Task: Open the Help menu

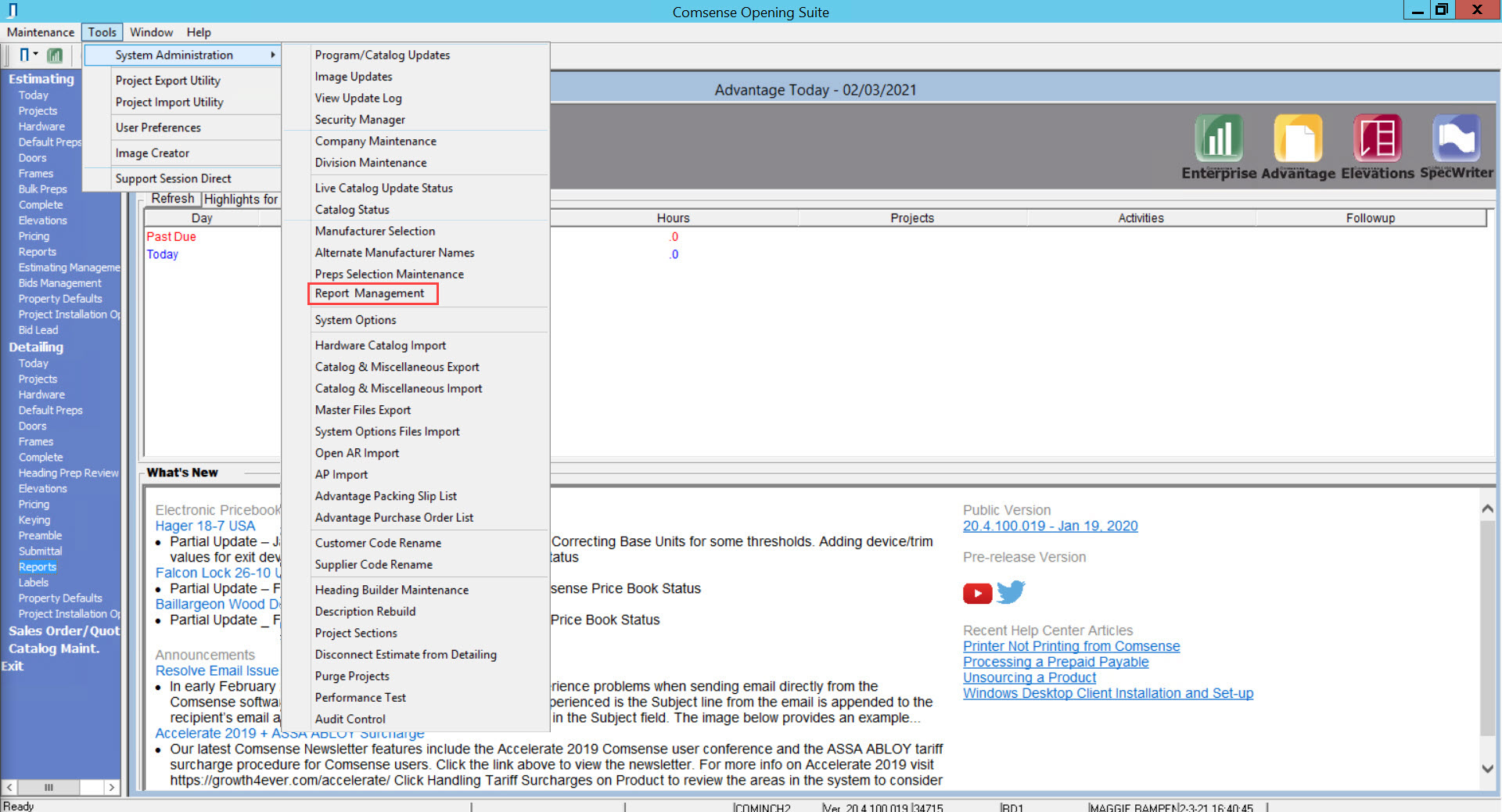Action: [199, 32]
